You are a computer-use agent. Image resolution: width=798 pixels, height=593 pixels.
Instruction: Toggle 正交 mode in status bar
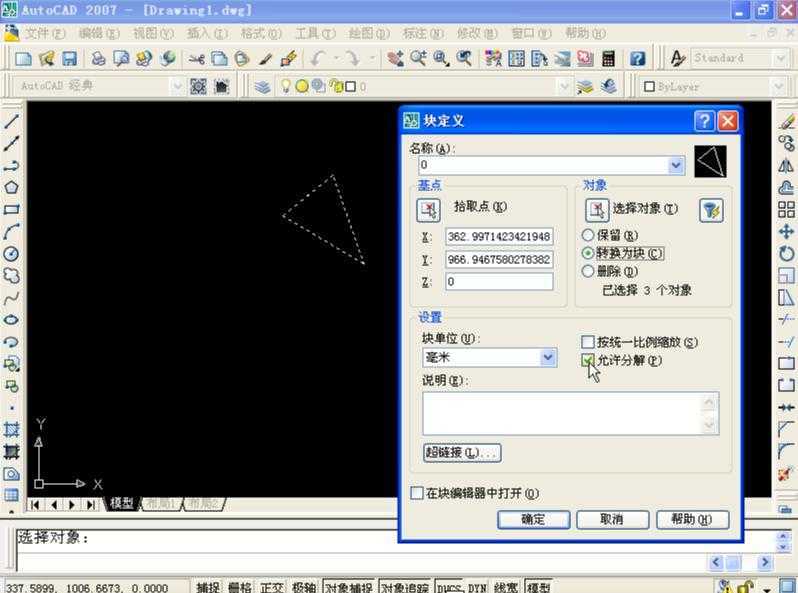(x=271, y=587)
